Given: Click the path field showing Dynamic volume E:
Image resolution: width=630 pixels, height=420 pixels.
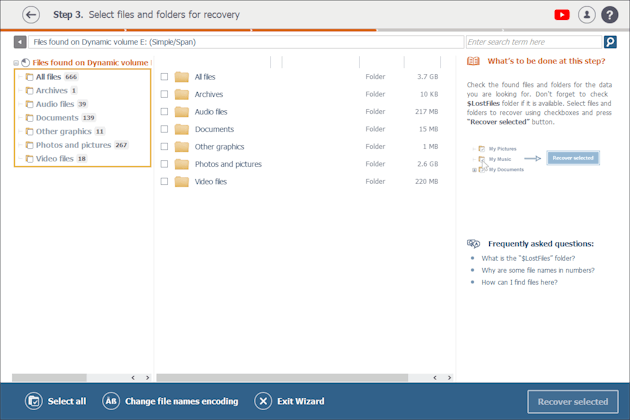Looking at the screenshot, I should coord(246,42).
